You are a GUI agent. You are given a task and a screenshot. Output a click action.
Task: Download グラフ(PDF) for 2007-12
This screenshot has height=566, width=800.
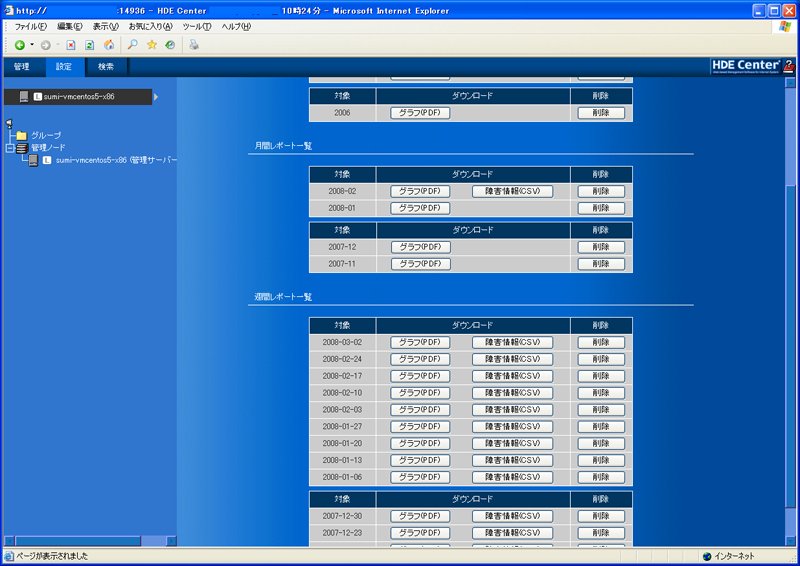(420, 247)
